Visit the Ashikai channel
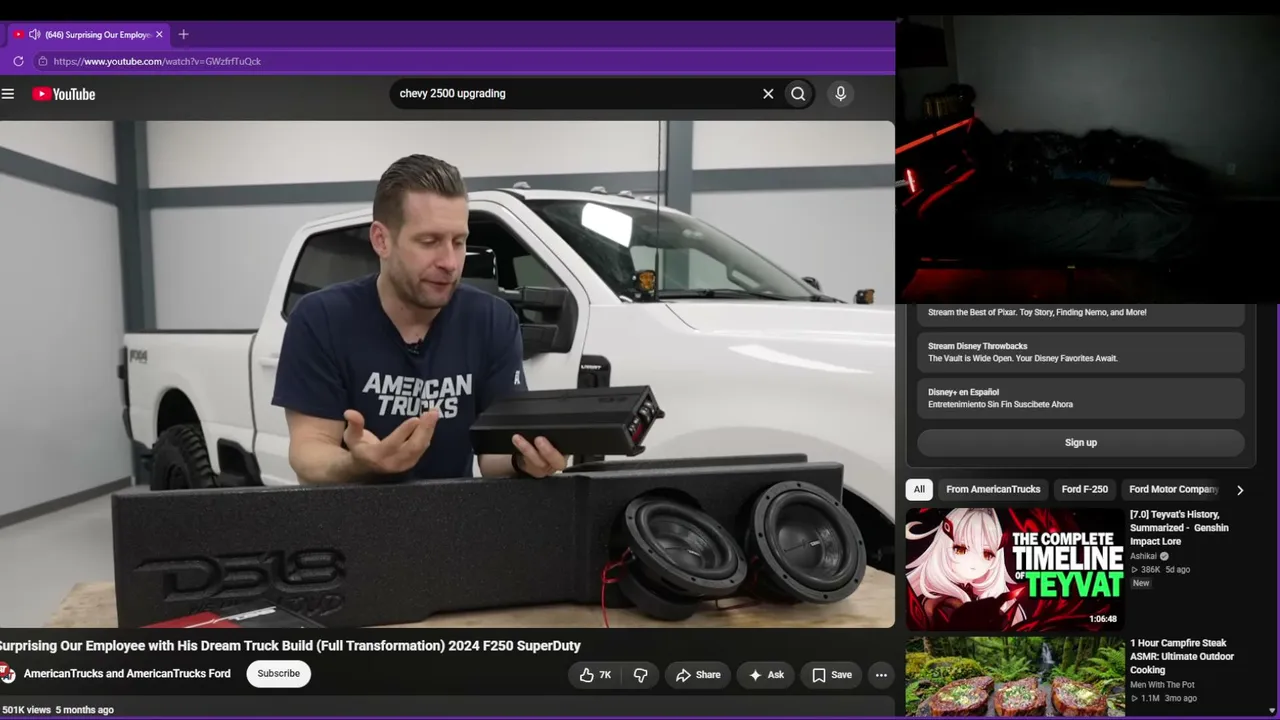Image resolution: width=1280 pixels, height=720 pixels. click(x=1143, y=556)
